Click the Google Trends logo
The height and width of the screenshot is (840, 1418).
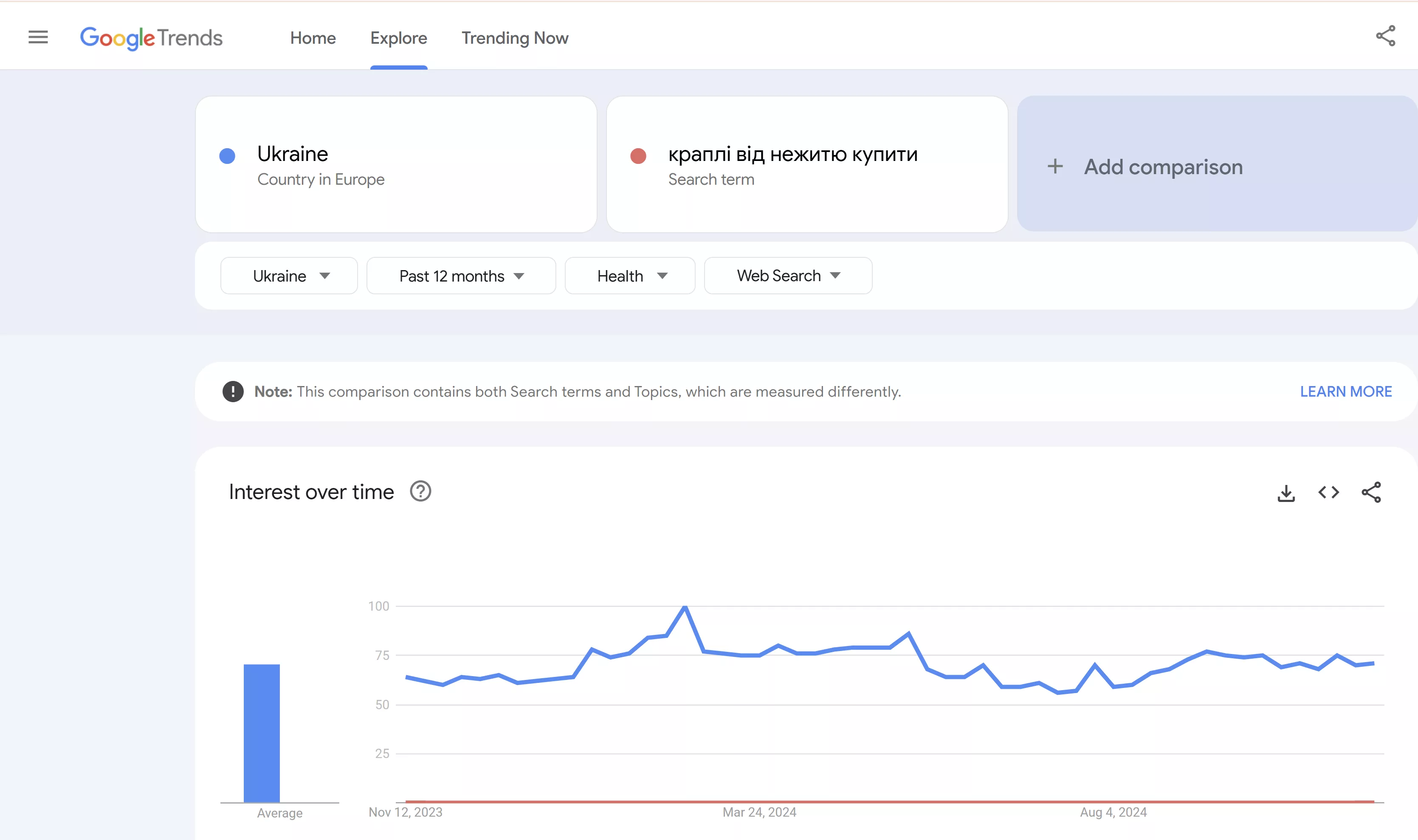tap(151, 38)
